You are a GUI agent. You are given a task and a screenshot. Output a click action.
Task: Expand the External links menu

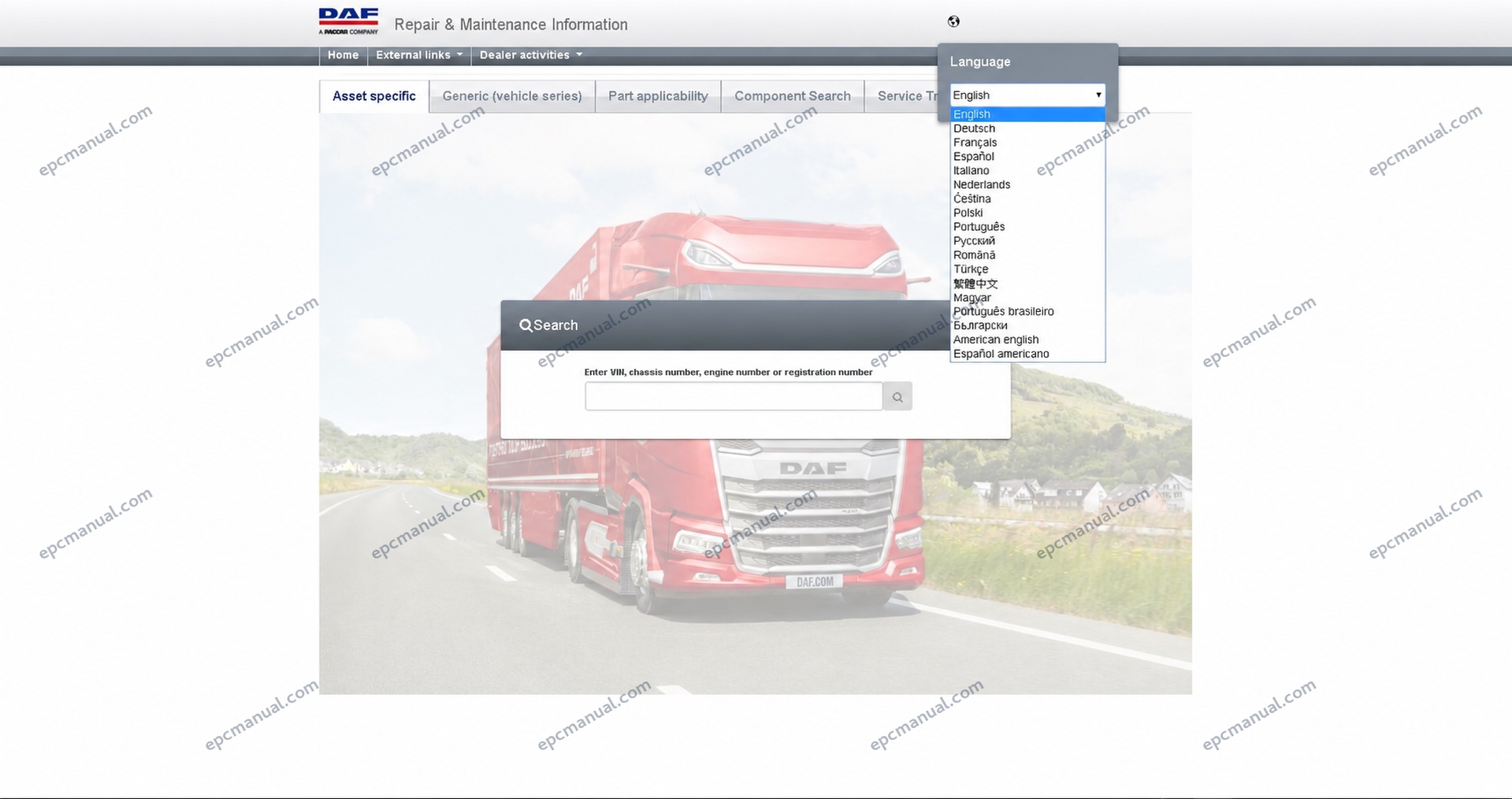tap(419, 55)
